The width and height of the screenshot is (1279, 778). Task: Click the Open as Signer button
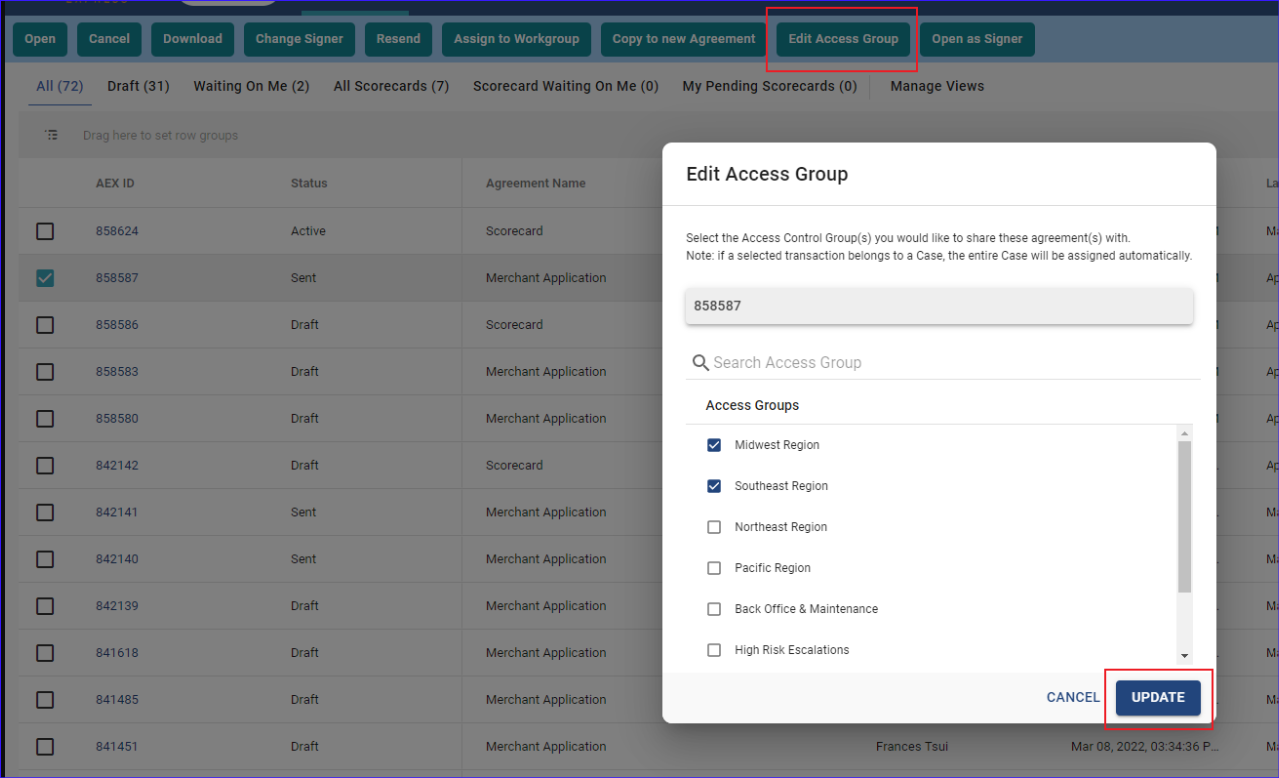977,39
